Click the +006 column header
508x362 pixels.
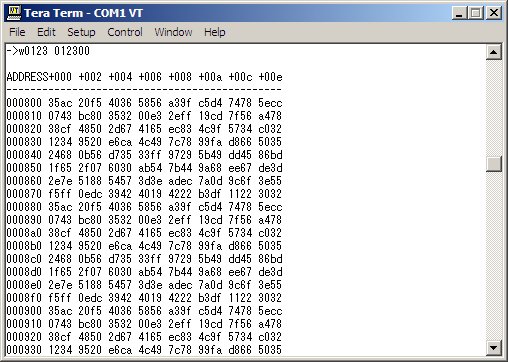click(150, 77)
